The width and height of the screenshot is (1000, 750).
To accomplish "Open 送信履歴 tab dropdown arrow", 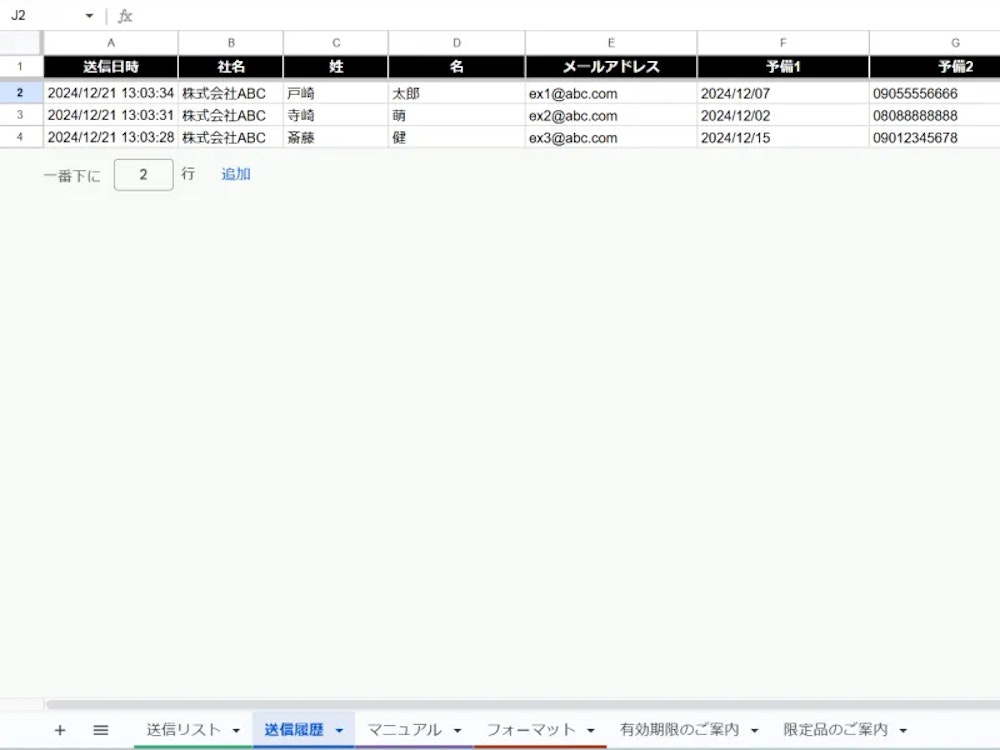I will 339,731.
